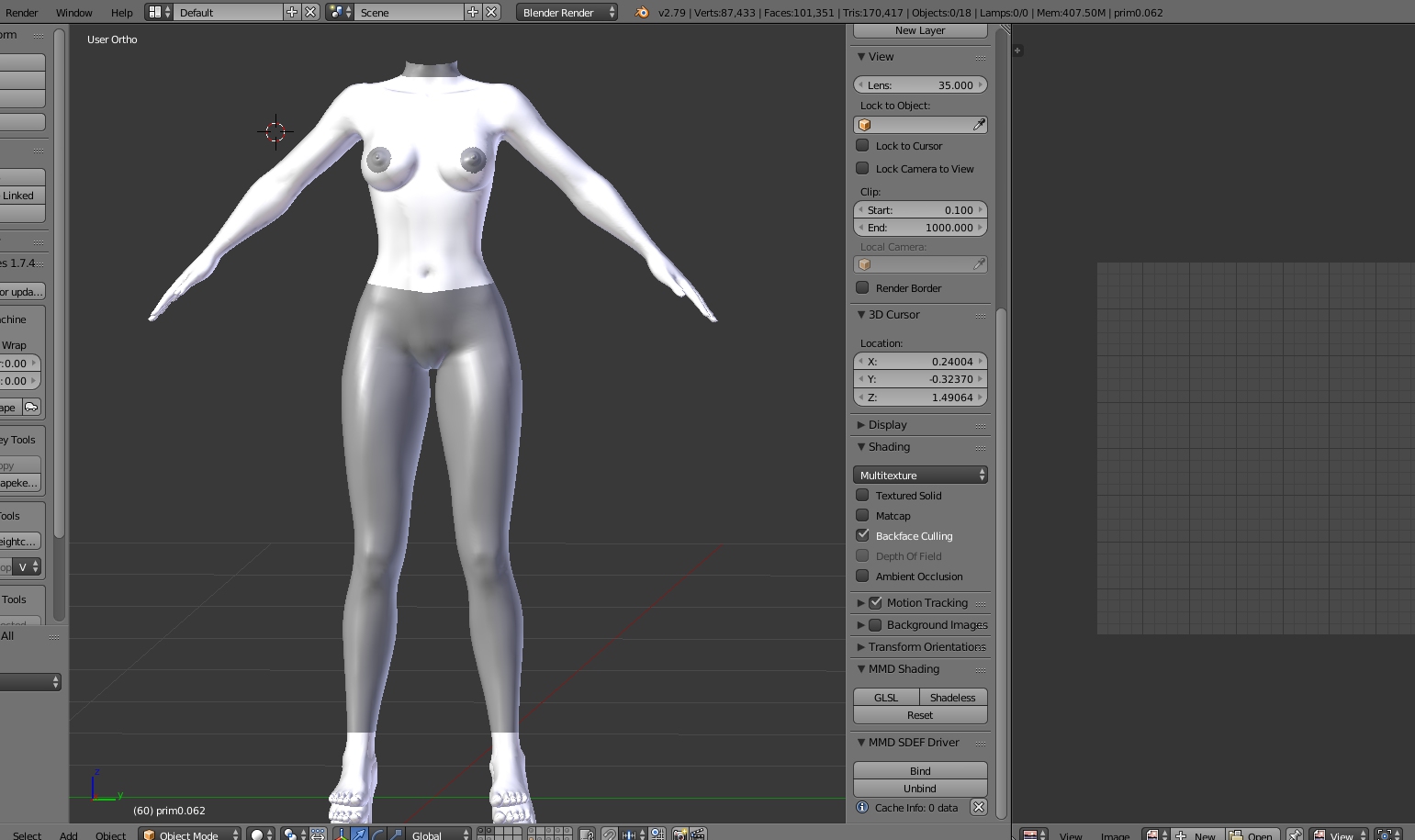Delete the Default screen layout
Image resolution: width=1415 pixels, height=840 pixels.
coord(310,12)
